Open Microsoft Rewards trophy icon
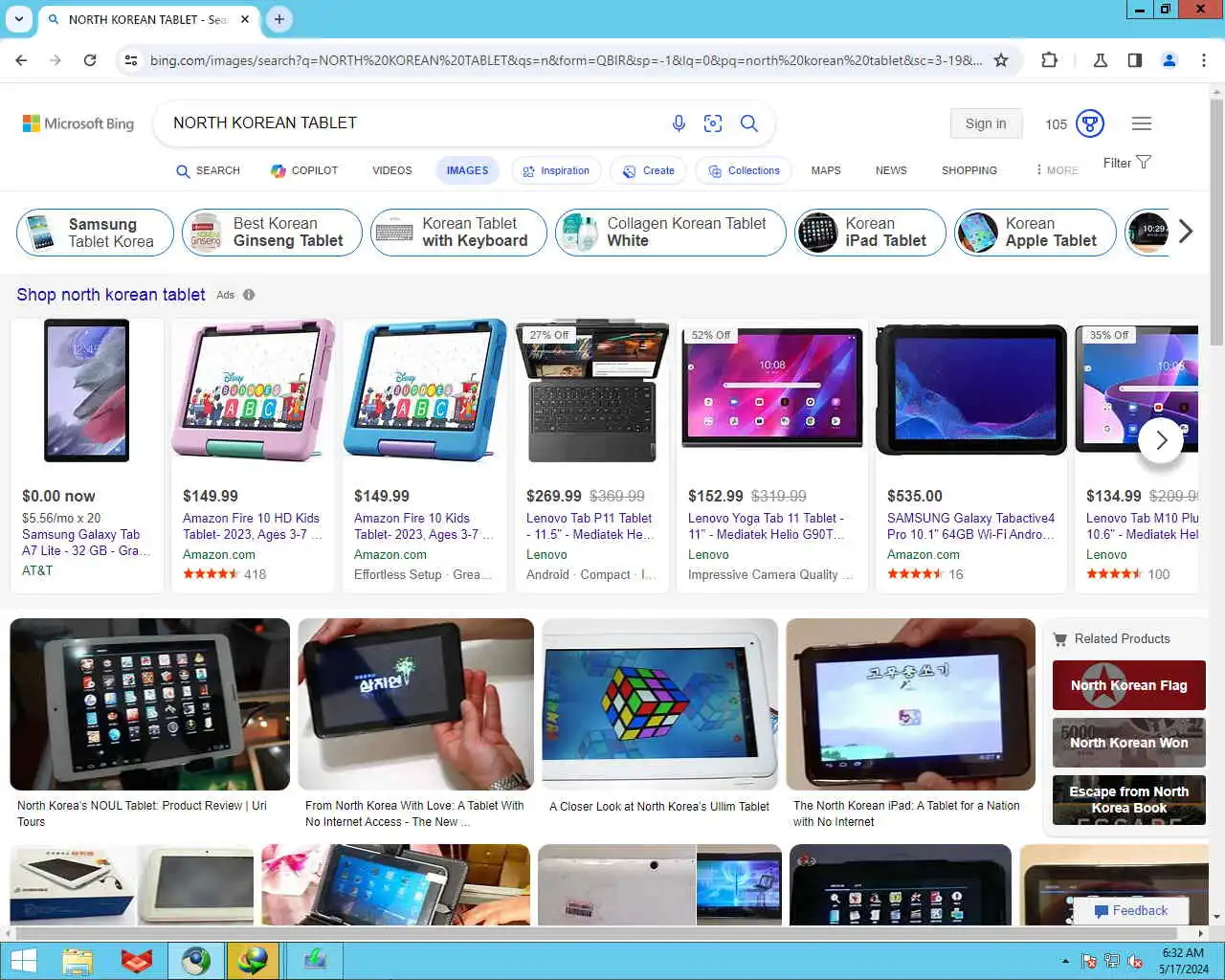The height and width of the screenshot is (980, 1225). 1090,123
